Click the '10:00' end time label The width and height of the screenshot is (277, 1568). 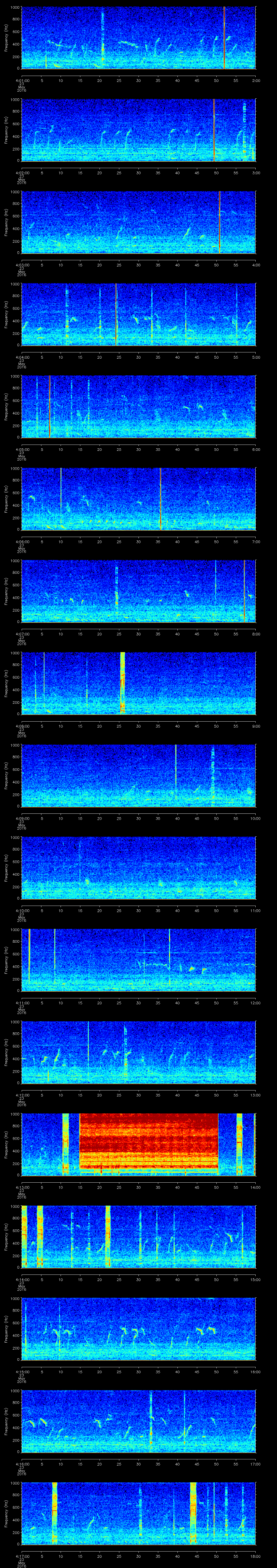[x=256, y=818]
